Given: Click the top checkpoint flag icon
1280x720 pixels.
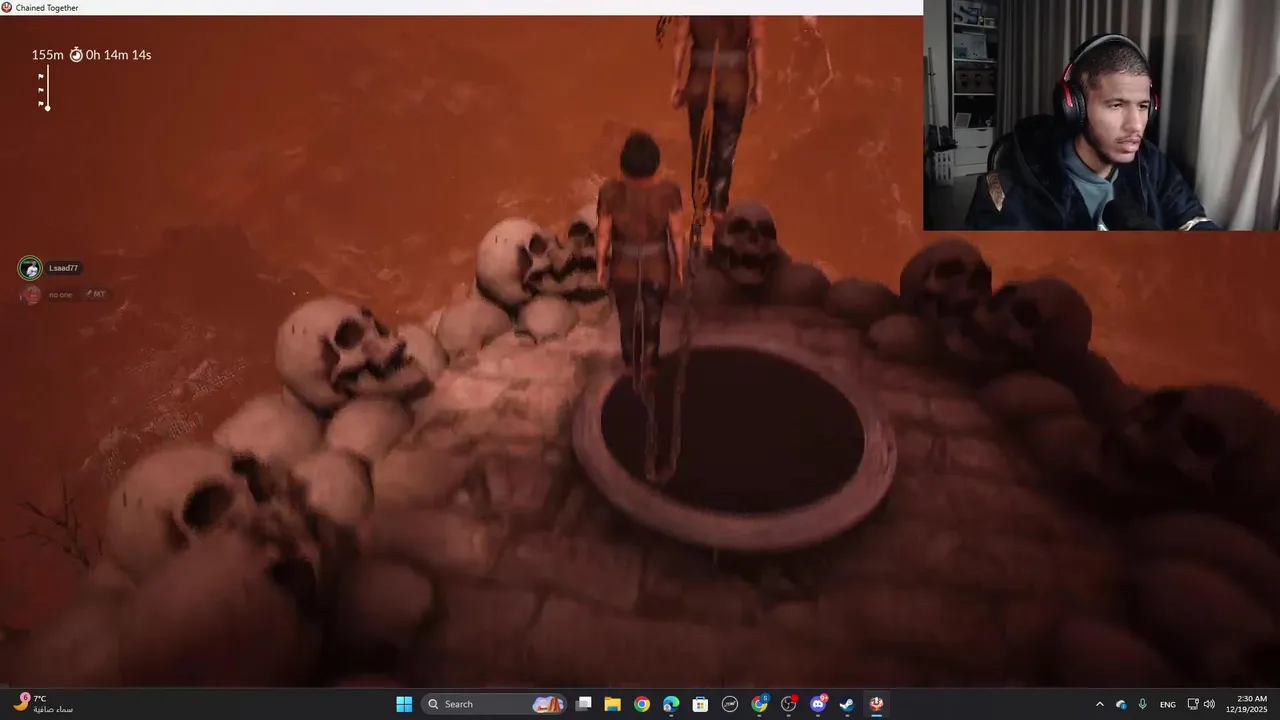Looking at the screenshot, I should tap(41, 76).
